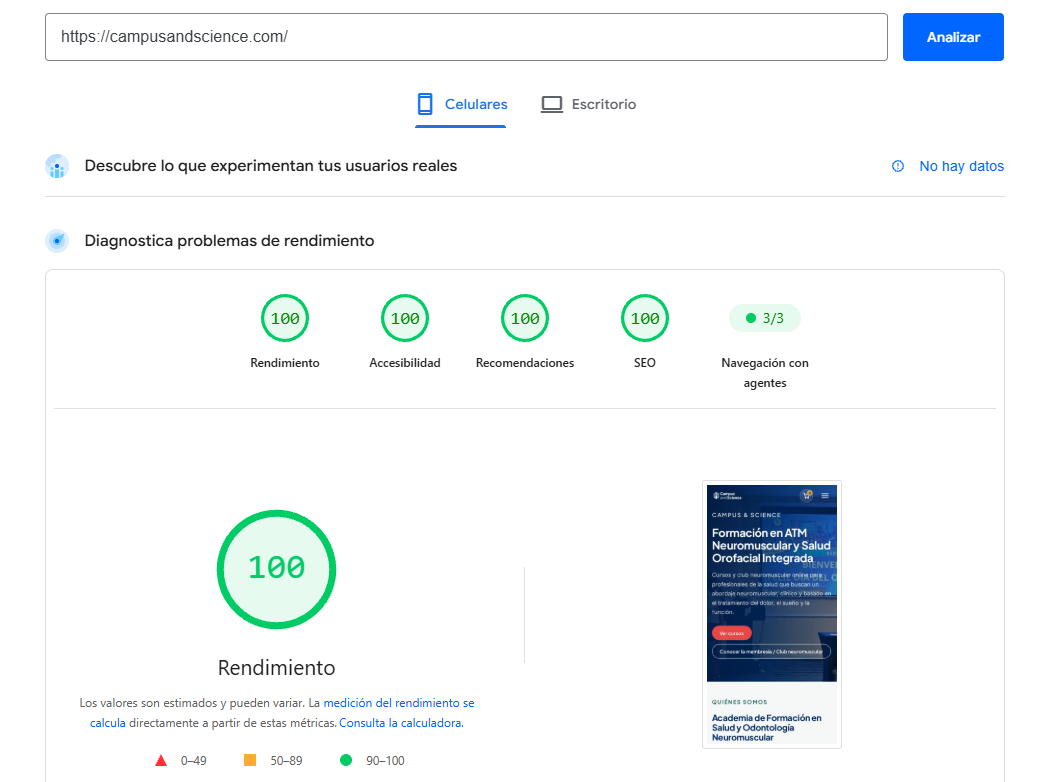This screenshot has width=1038, height=782.
Task: Click the heading Descubre lo que experimentan tus usuarios reales
Action: click(x=271, y=166)
